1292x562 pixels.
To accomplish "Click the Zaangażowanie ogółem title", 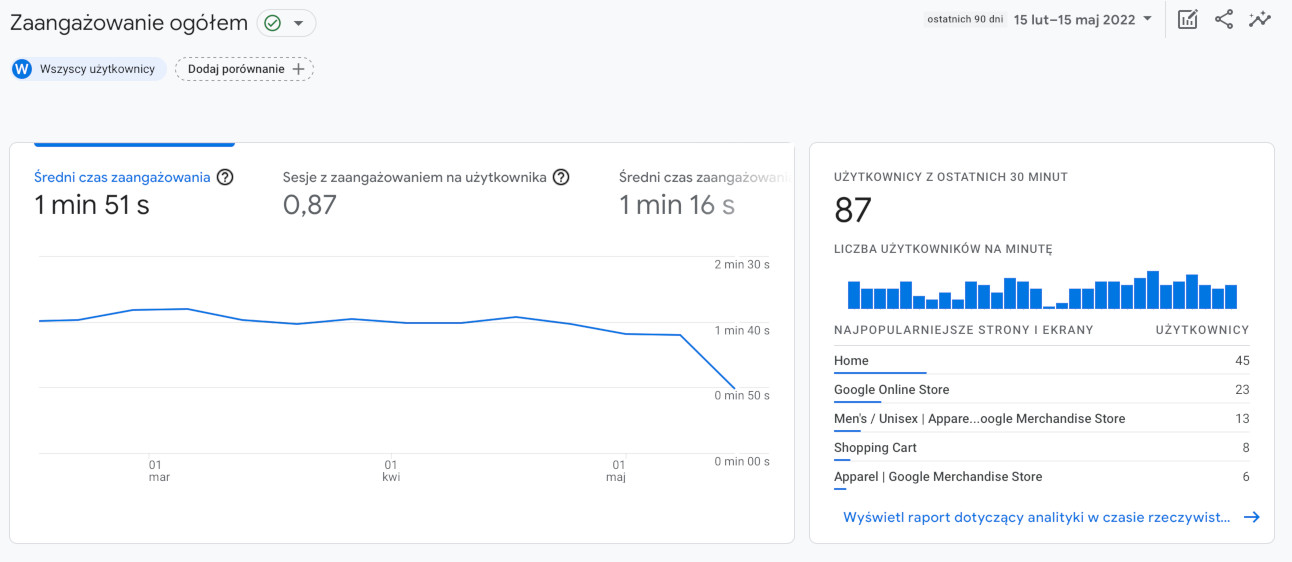I will click(x=129, y=22).
